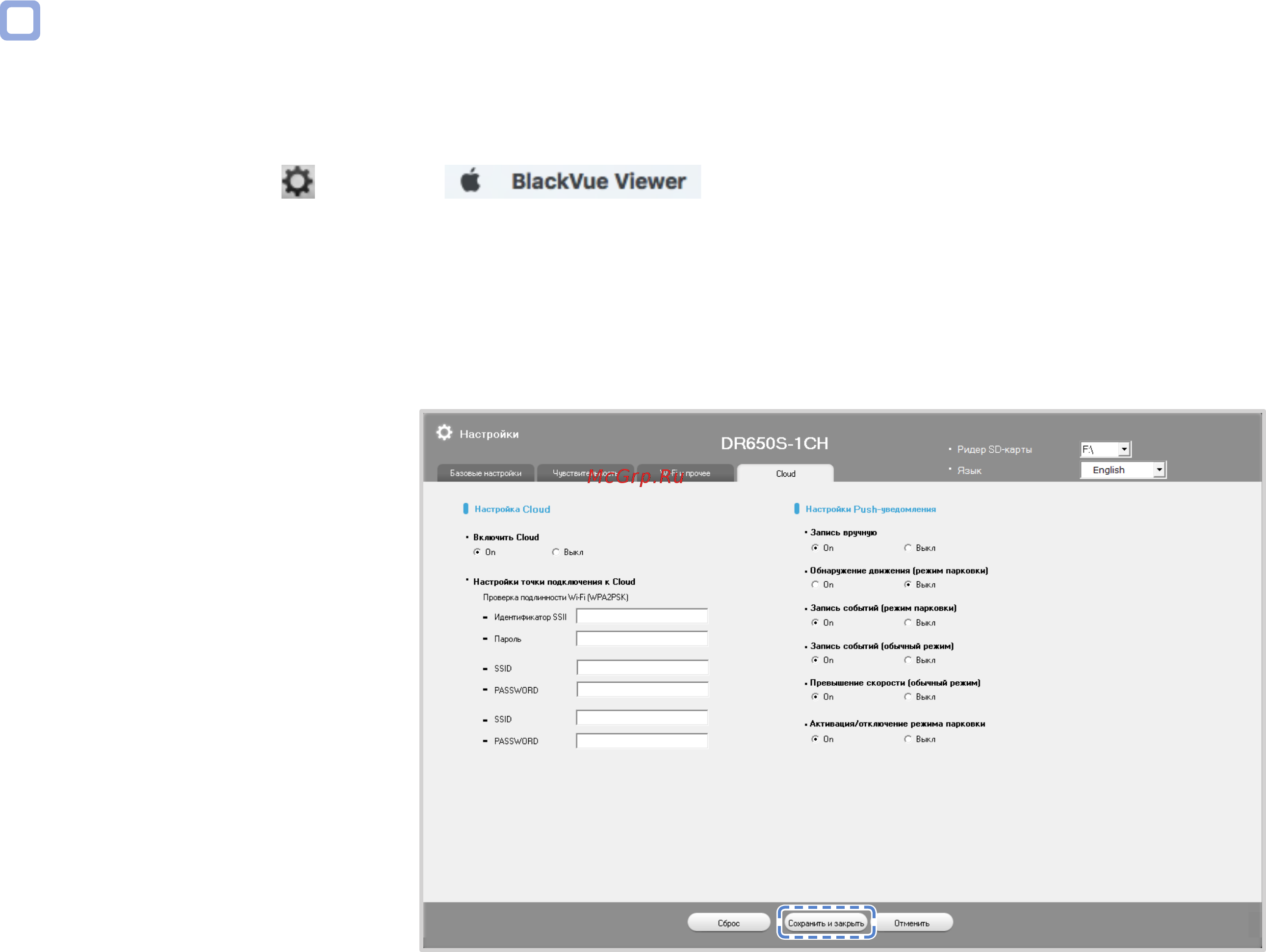Select Выкл for Обнаружение движения (режим парковки)

[x=908, y=585]
